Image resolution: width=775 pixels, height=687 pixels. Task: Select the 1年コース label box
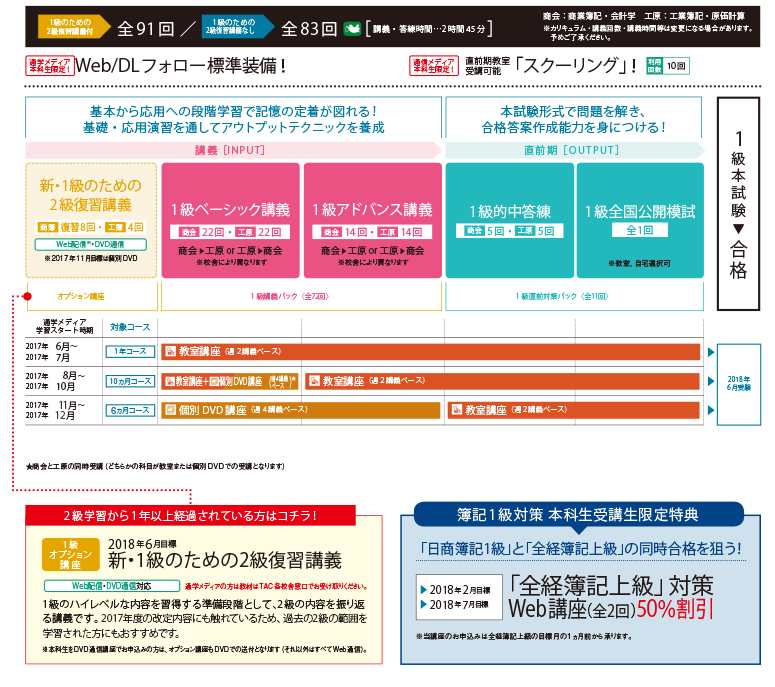coord(129,352)
